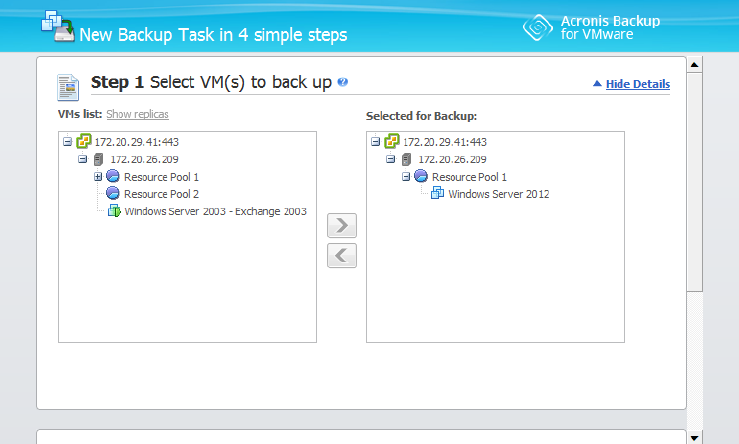Click host 172.20.26.209 server icon in VMs list
Image resolution: width=739 pixels, height=444 pixels.
click(x=99, y=159)
